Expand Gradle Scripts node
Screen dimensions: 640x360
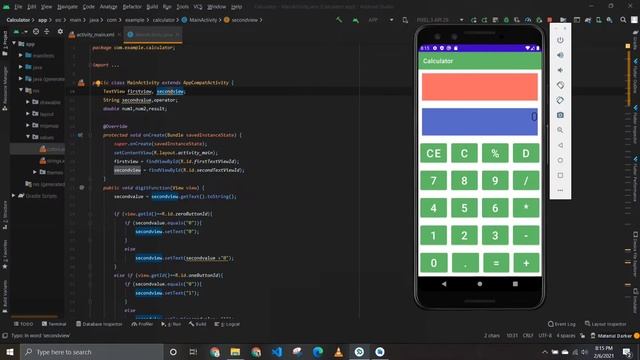point(14,196)
